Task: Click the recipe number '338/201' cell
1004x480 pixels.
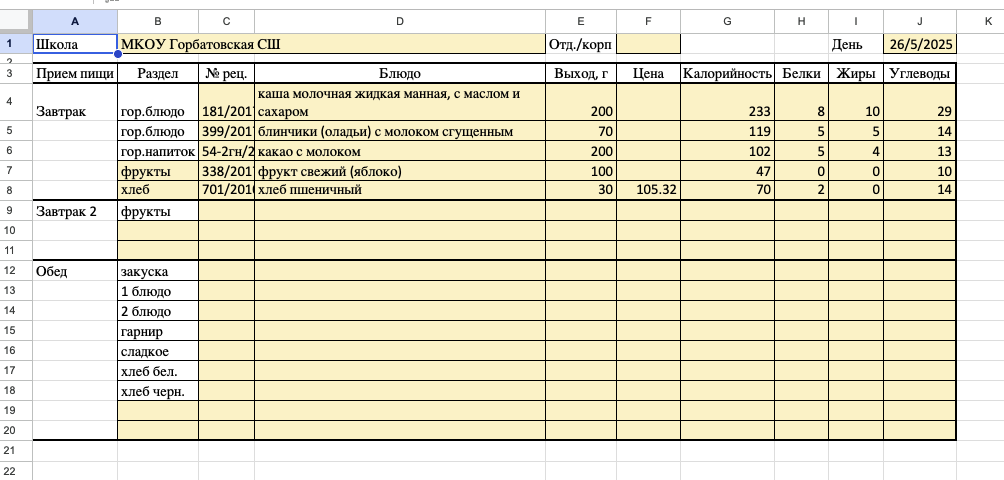Action: (227, 171)
